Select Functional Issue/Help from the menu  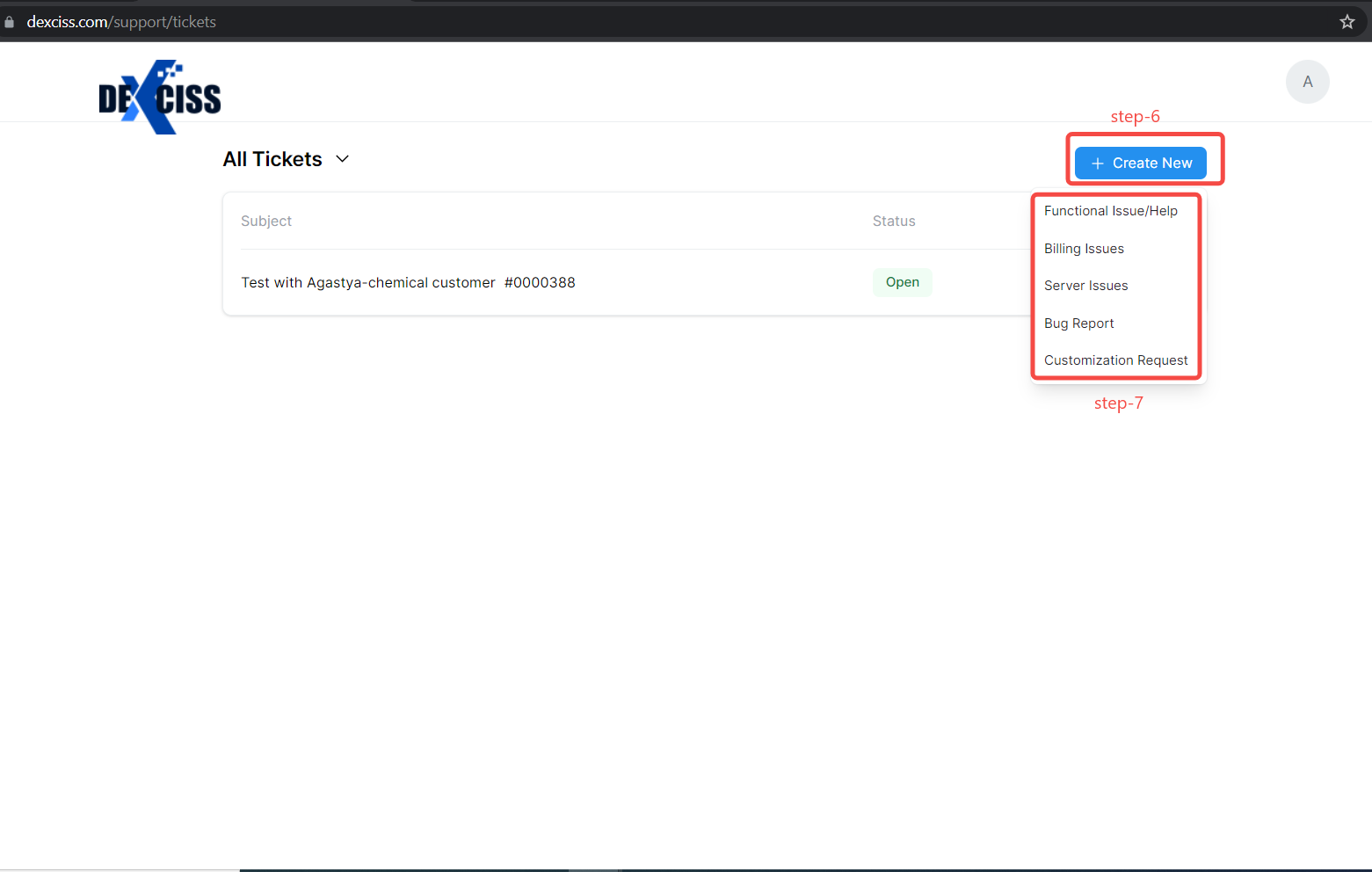coord(1111,210)
